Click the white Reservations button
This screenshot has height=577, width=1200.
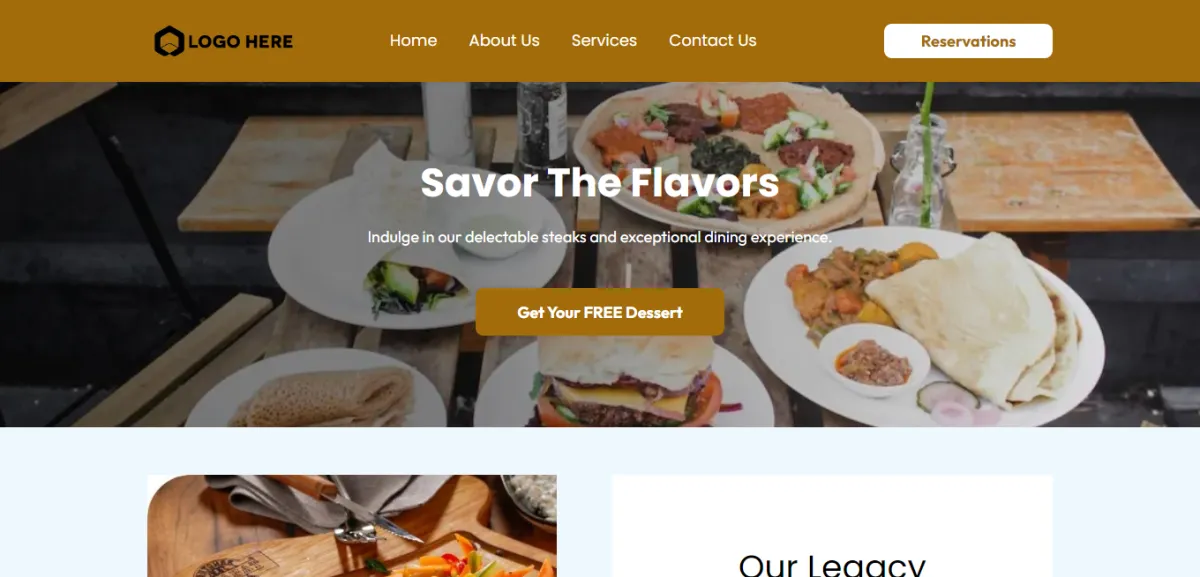[968, 41]
